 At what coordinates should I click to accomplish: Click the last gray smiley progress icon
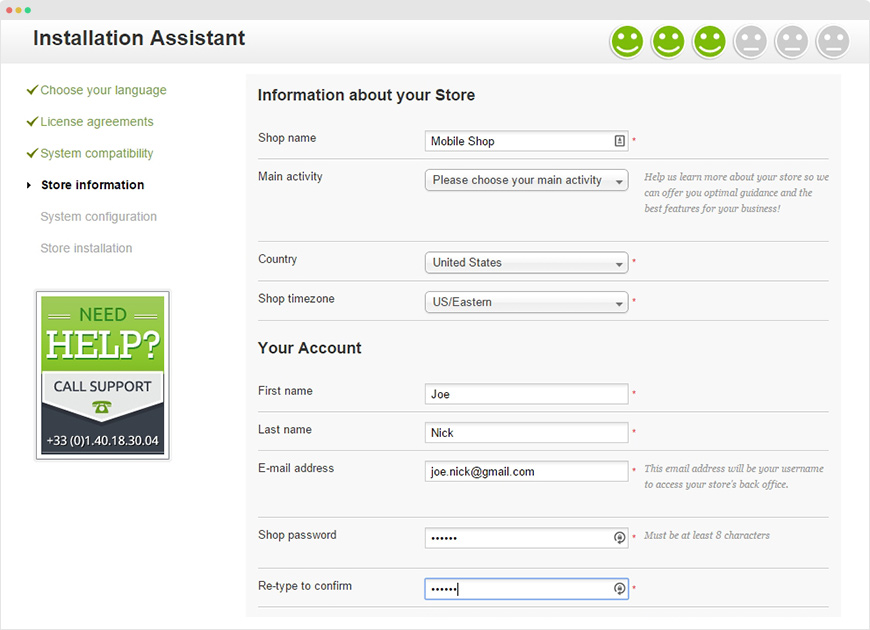(x=832, y=42)
